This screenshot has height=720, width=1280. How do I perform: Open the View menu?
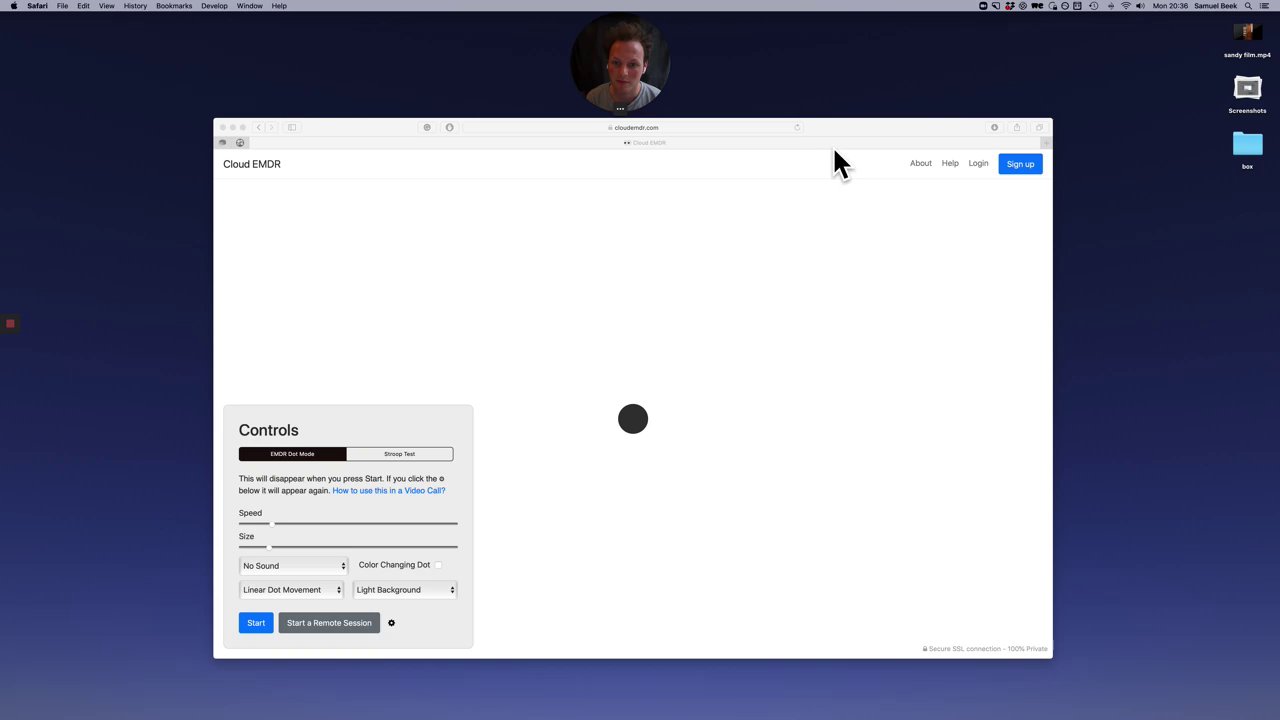tap(106, 6)
